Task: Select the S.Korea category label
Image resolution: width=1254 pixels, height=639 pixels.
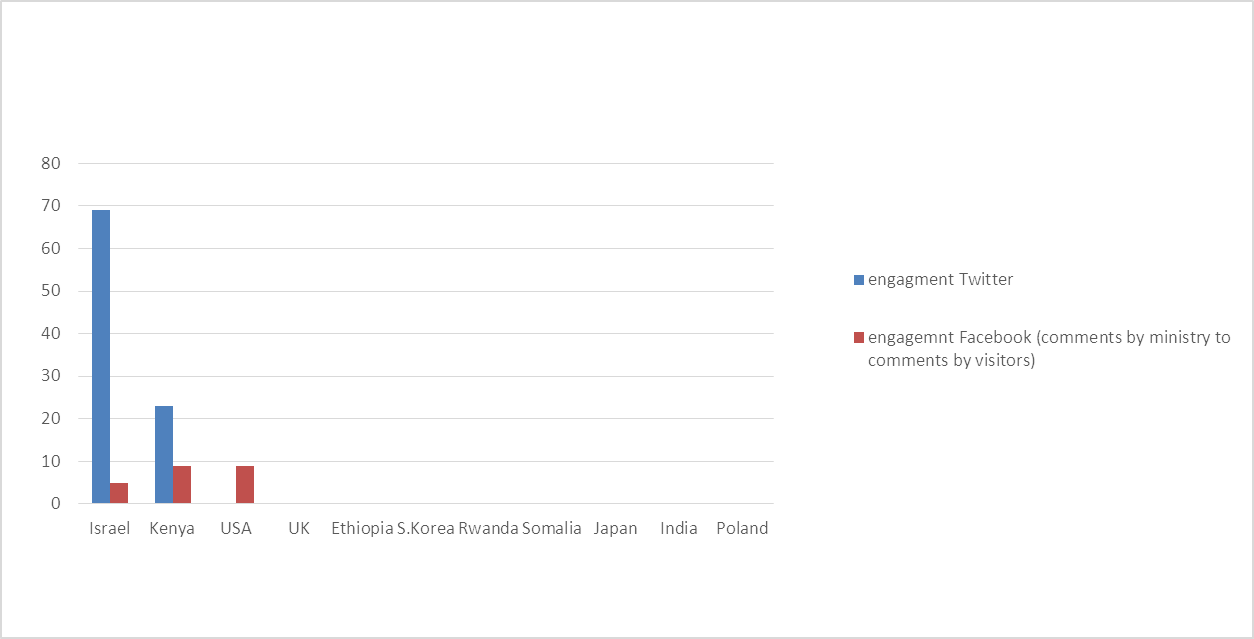Action: (x=426, y=528)
